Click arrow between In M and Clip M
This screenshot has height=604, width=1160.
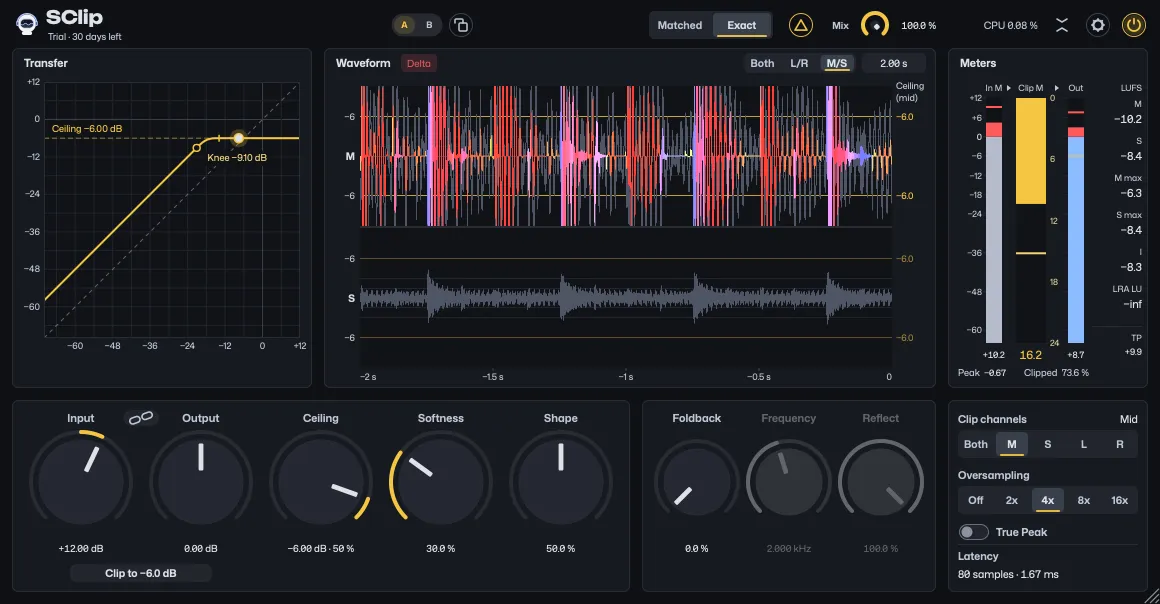click(1008, 88)
